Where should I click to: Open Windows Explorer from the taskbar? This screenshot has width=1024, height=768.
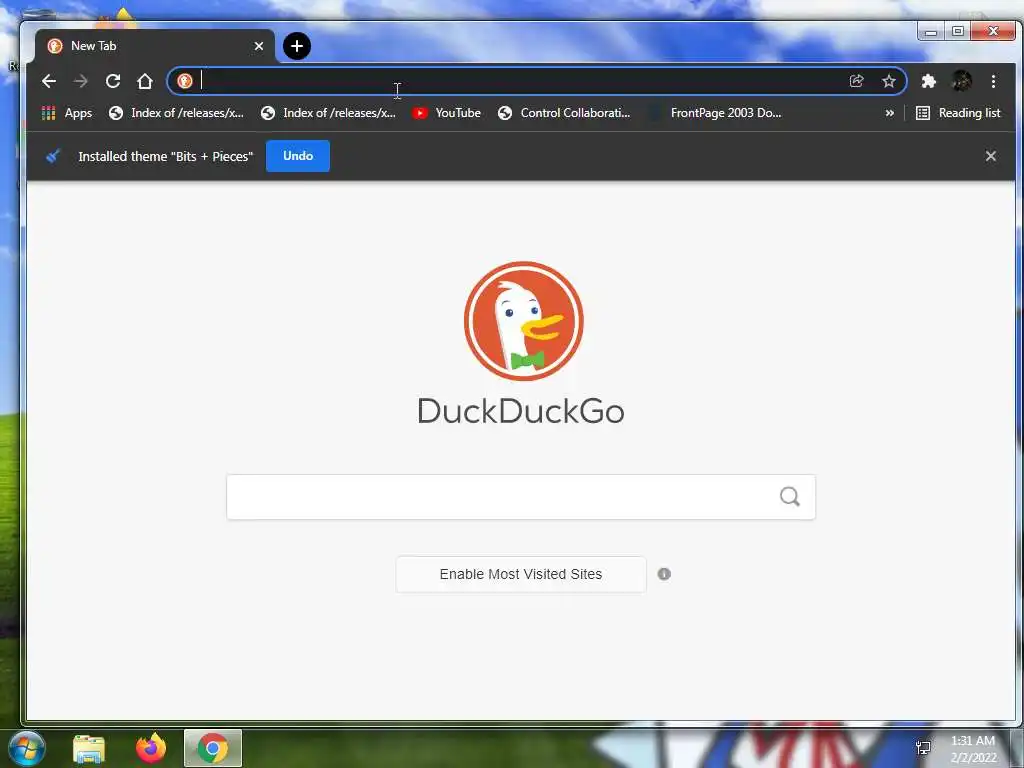(x=89, y=749)
